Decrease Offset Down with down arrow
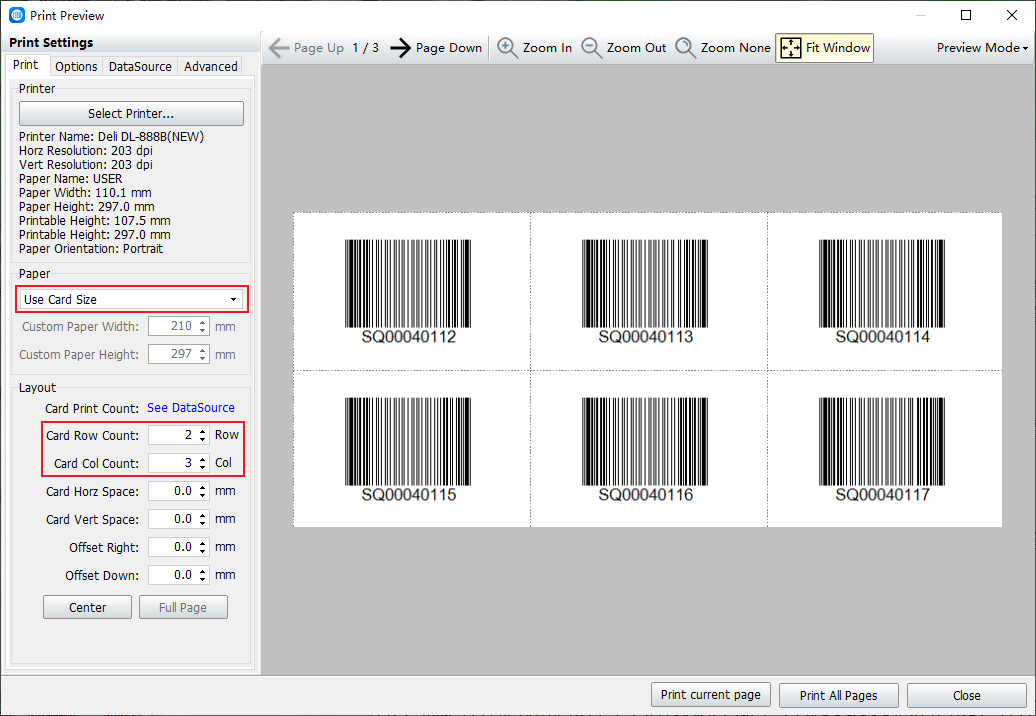 tap(203, 579)
